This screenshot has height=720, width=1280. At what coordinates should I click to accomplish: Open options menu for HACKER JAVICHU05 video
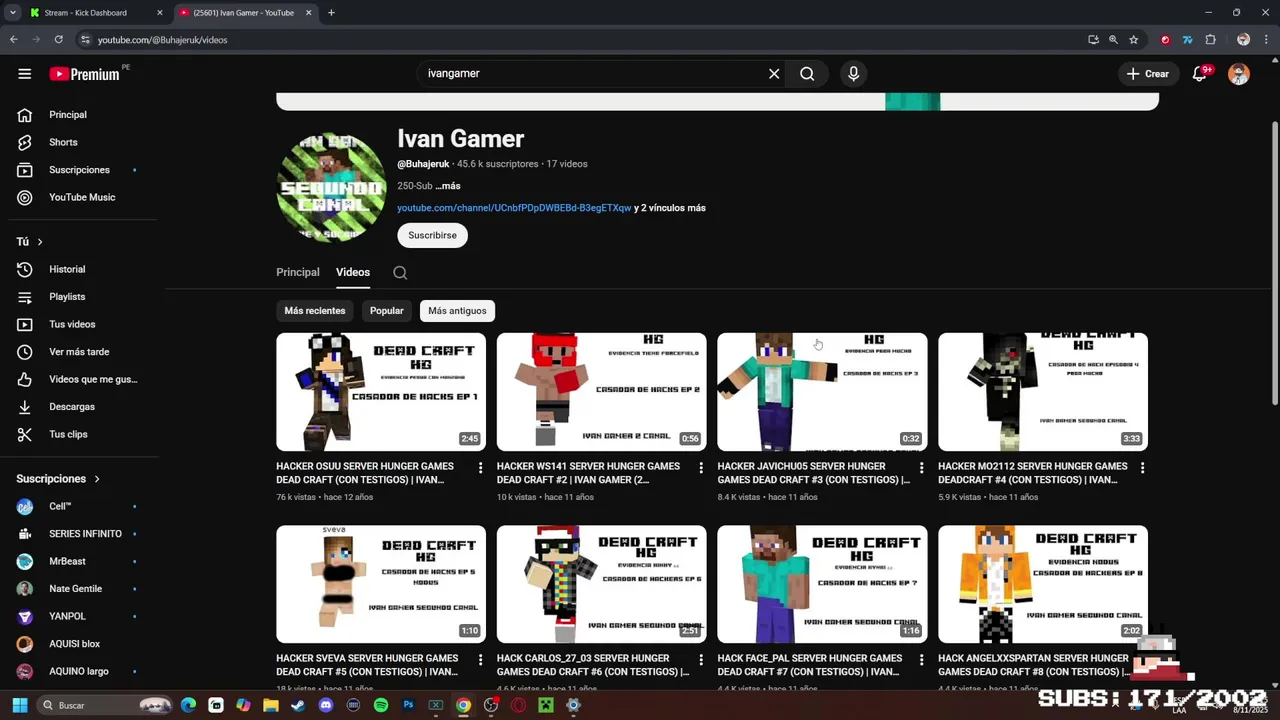[921, 467]
